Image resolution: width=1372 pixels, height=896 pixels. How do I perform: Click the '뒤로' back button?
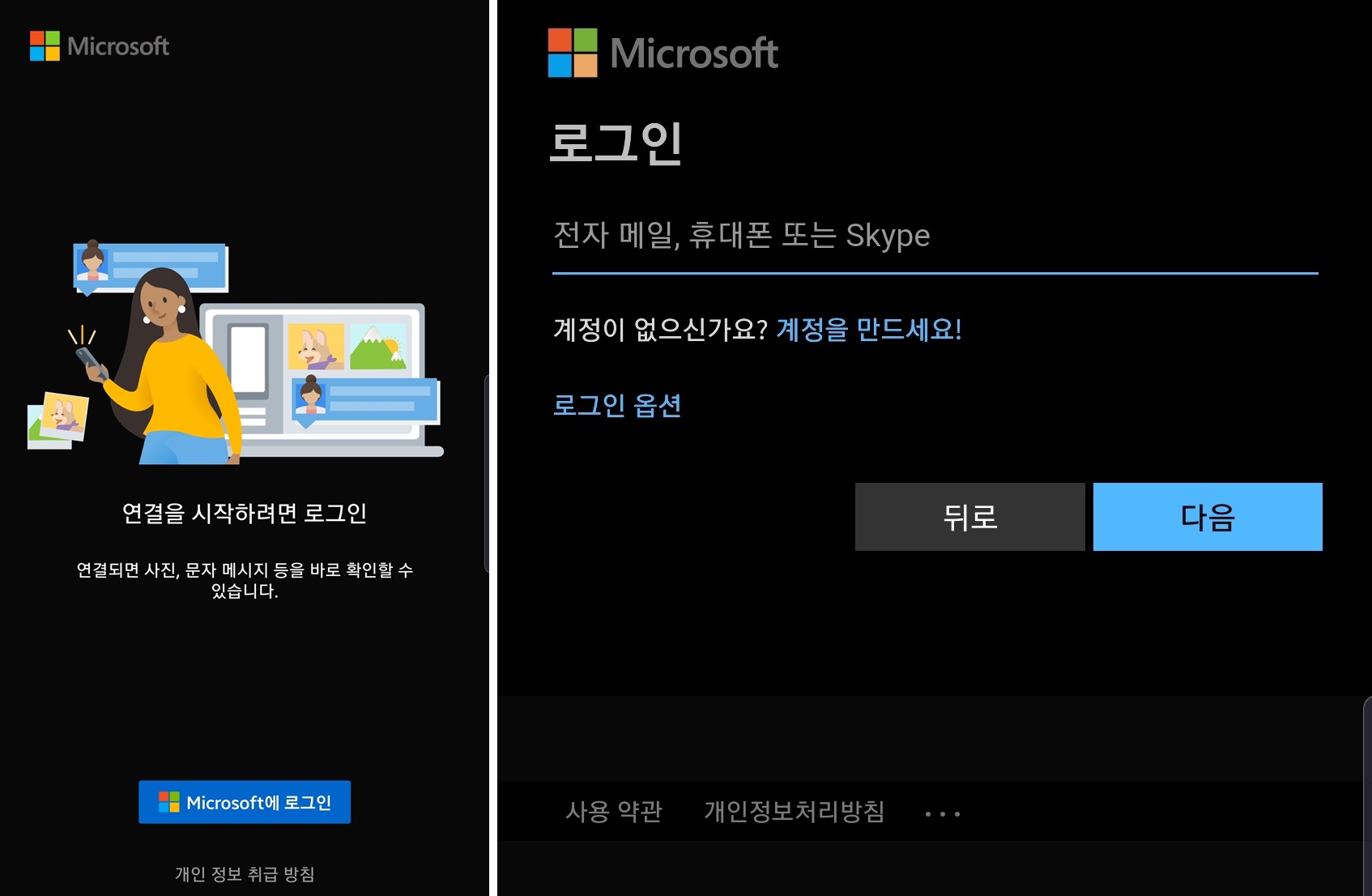(970, 517)
